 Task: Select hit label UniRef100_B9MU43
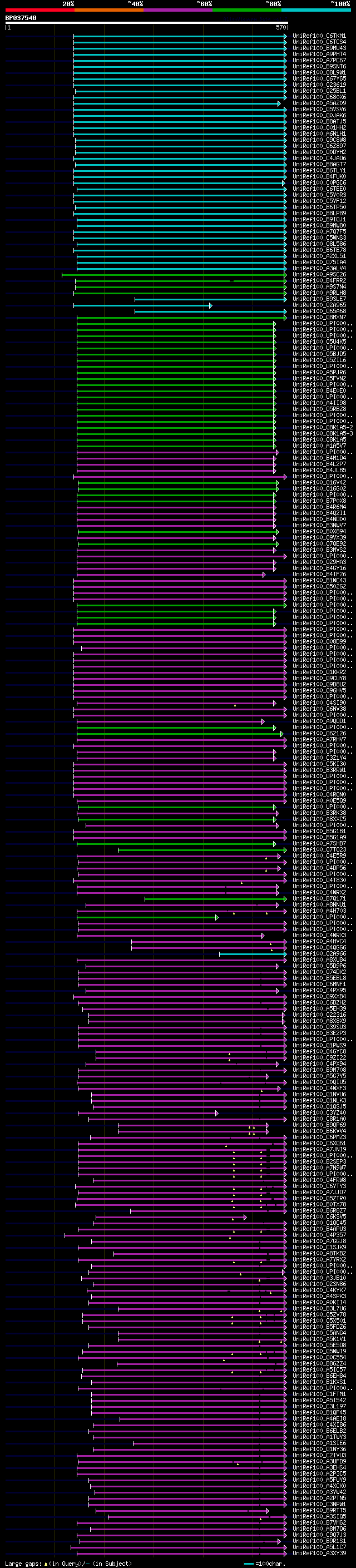click(319, 48)
